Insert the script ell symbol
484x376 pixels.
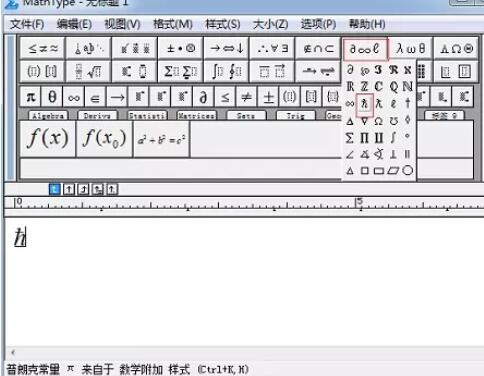click(393, 104)
